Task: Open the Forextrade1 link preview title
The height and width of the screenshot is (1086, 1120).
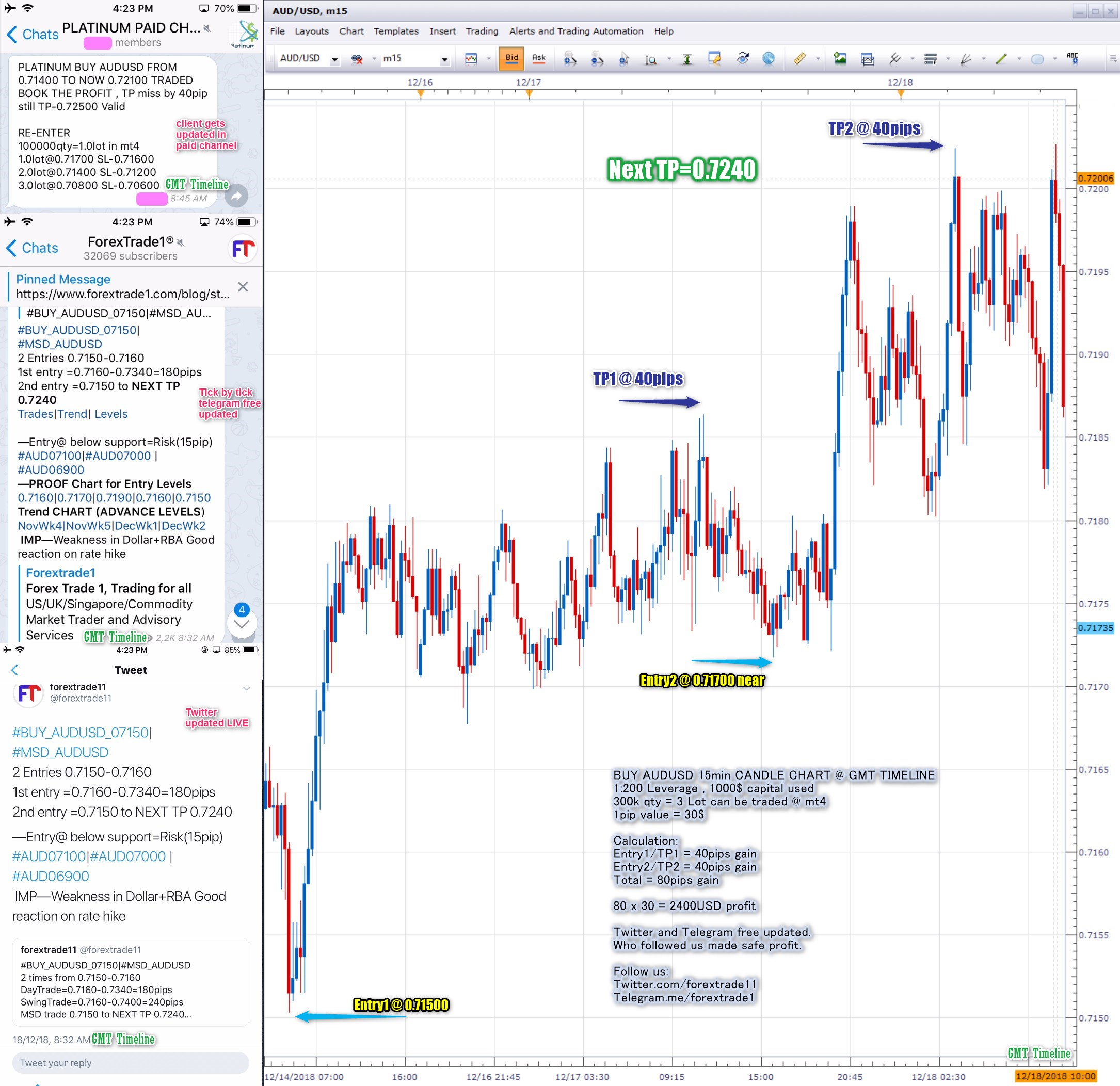Action: (60, 573)
